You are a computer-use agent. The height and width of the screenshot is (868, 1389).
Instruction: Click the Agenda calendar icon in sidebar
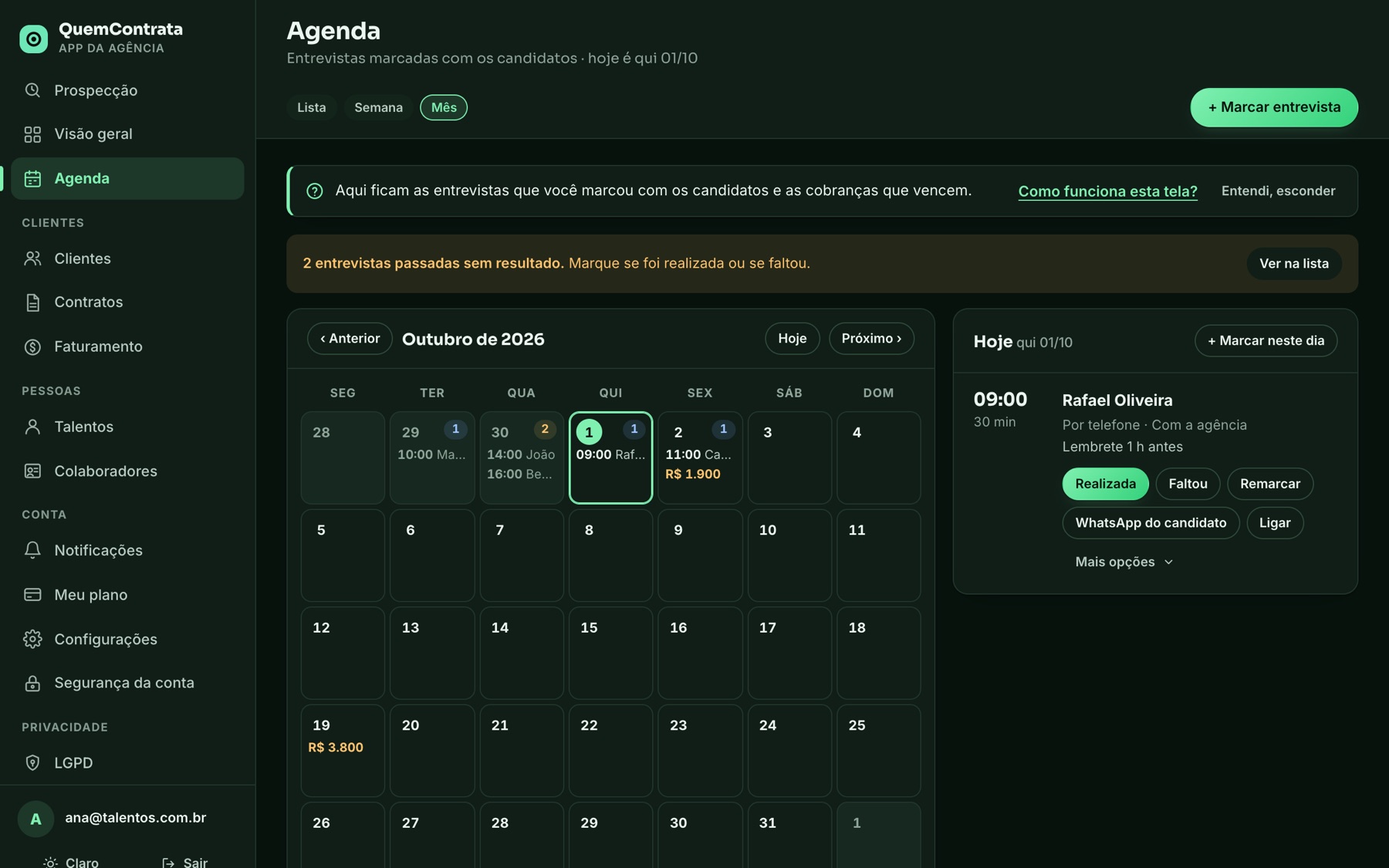pos(32,178)
